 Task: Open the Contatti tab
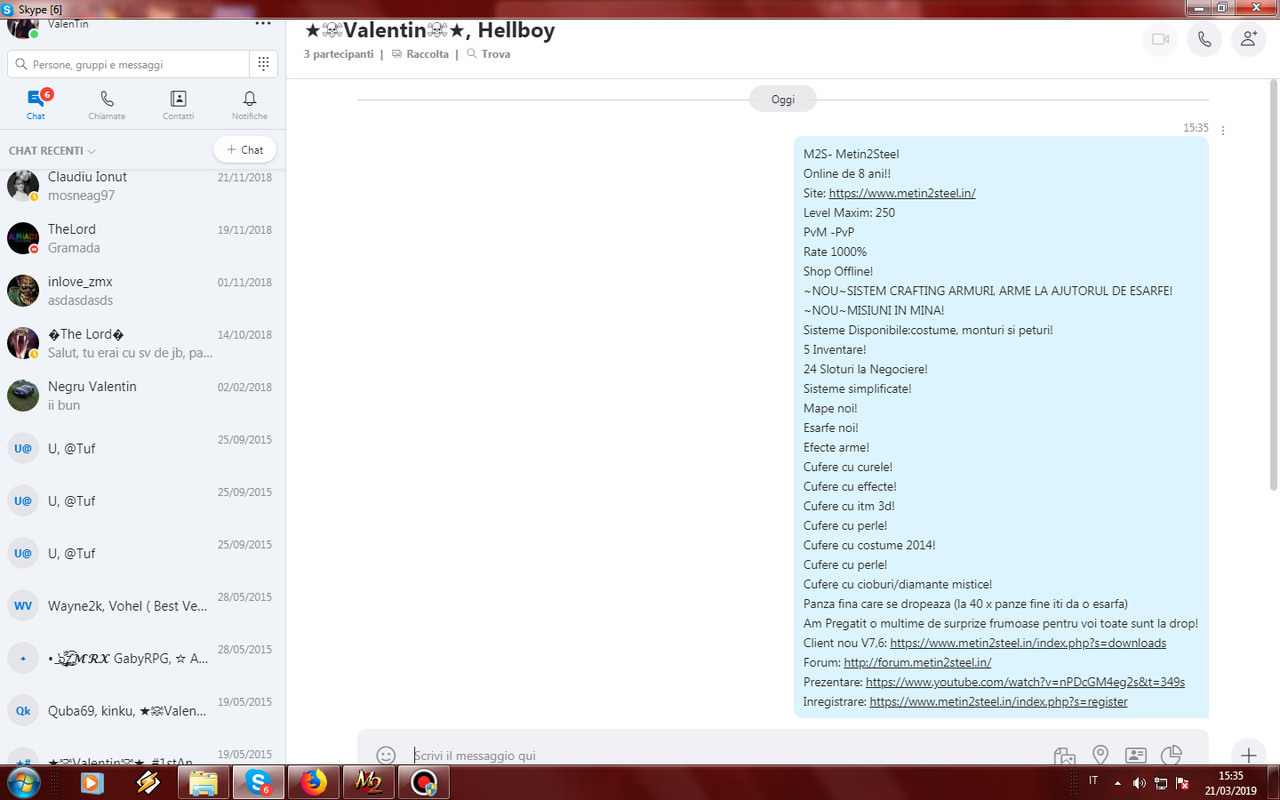178,105
